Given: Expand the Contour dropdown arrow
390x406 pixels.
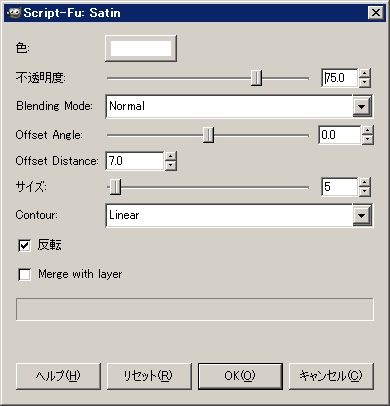Looking at the screenshot, I should [x=362, y=215].
